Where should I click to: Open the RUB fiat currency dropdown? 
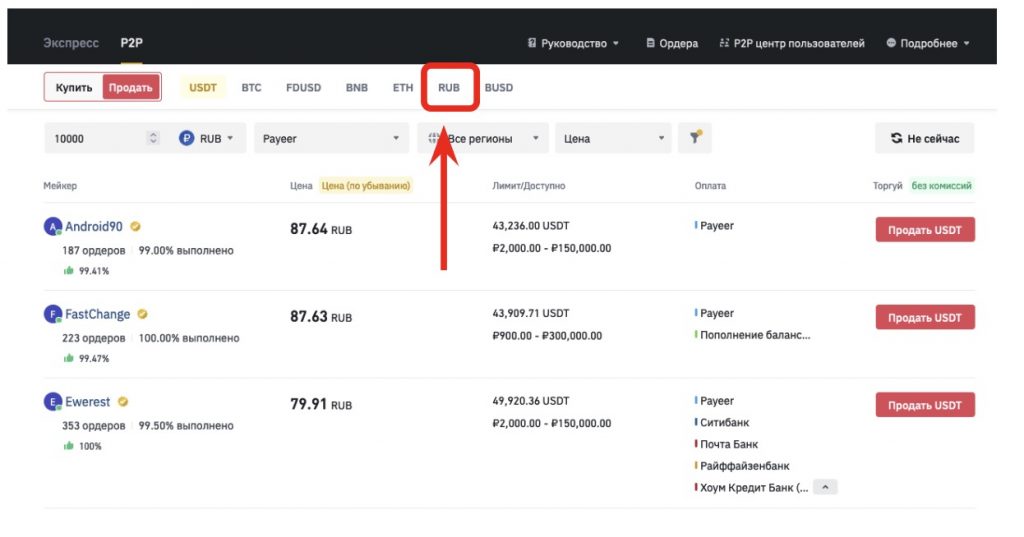tap(206, 138)
